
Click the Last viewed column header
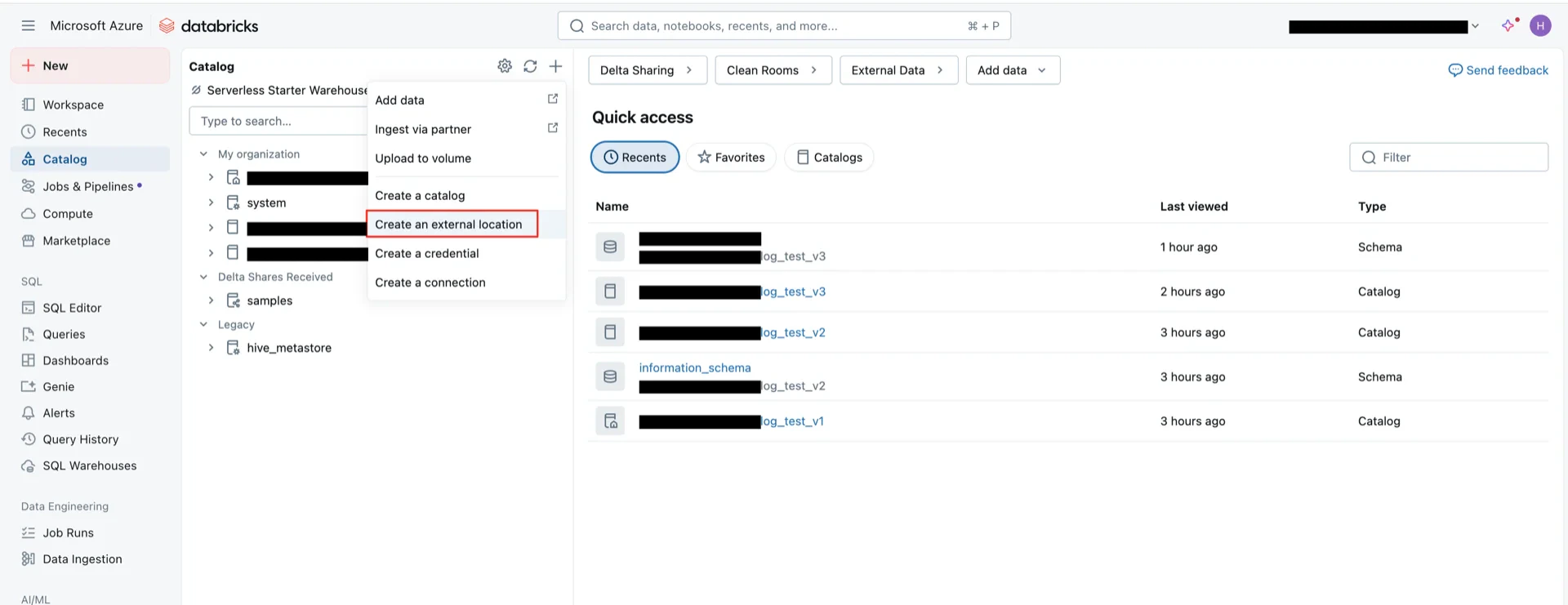pos(1194,207)
